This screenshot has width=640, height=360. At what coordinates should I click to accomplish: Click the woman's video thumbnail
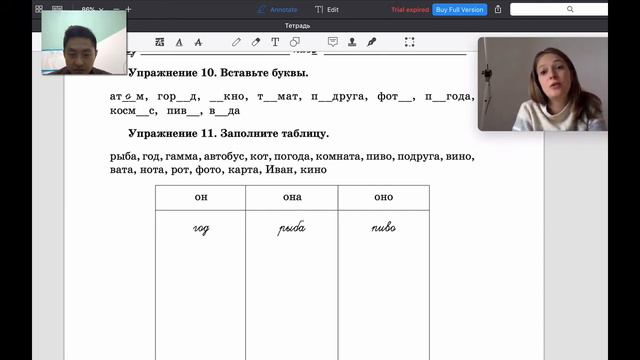click(x=542, y=84)
